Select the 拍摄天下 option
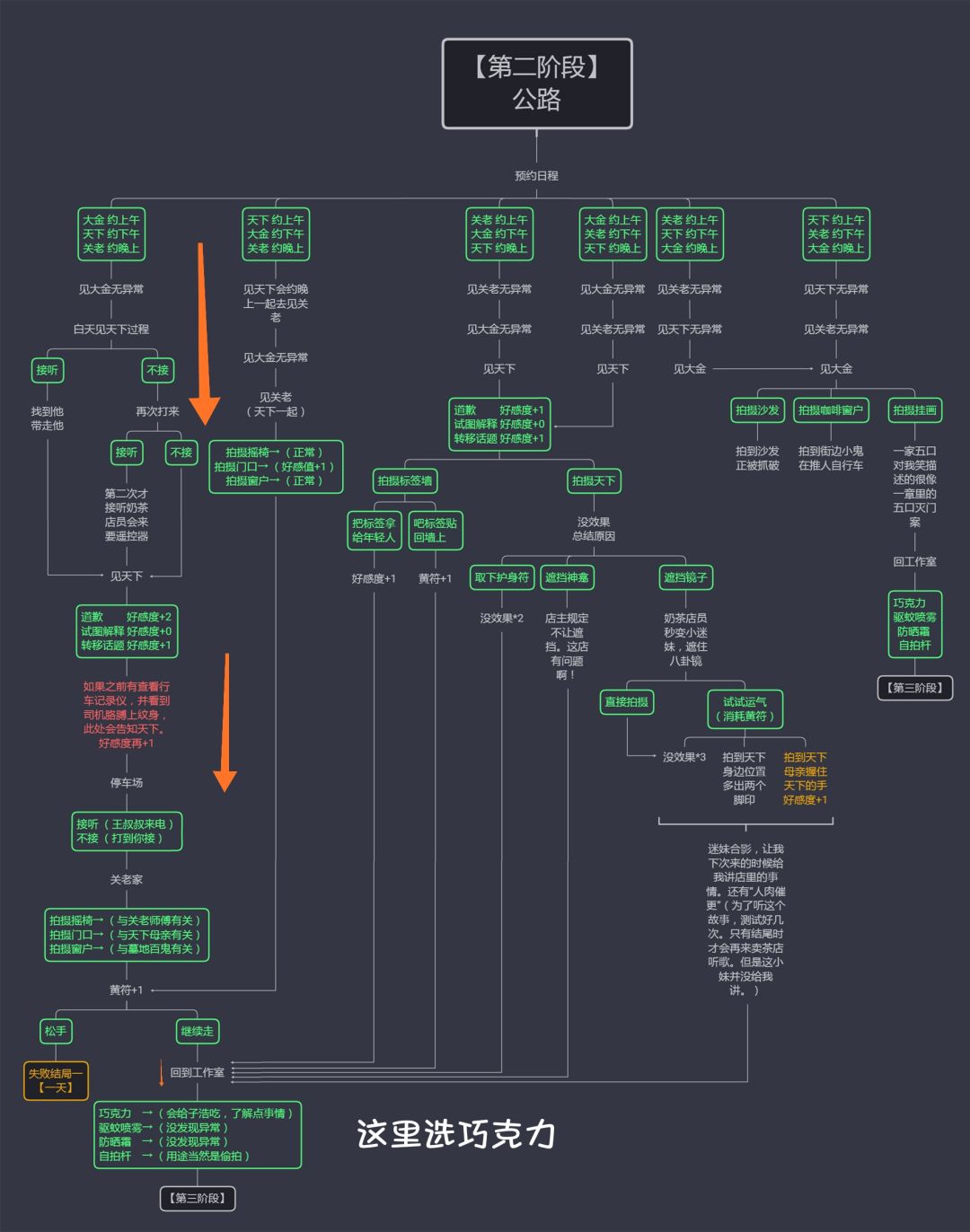970x1232 pixels. (x=594, y=481)
